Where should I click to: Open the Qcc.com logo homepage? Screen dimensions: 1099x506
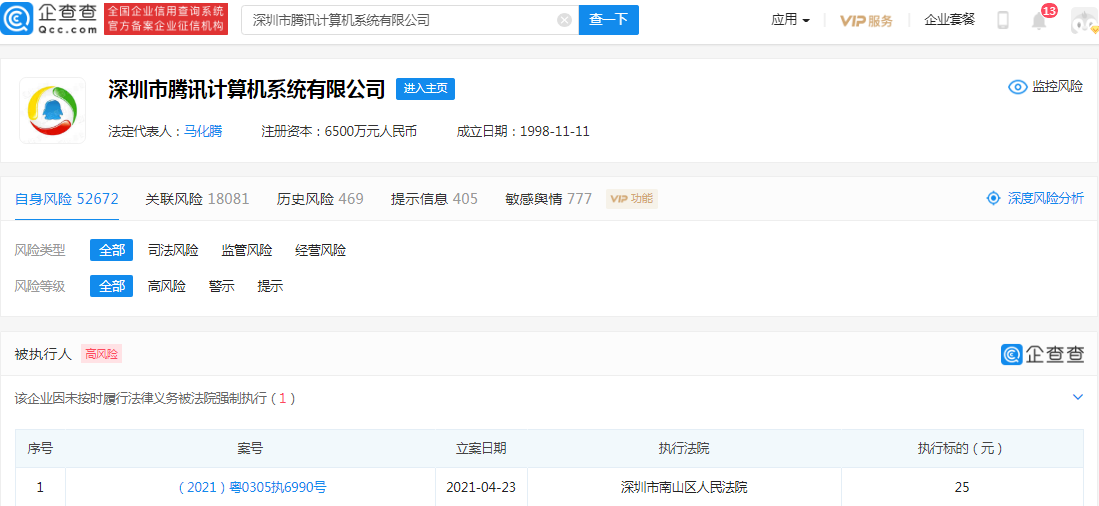49,19
